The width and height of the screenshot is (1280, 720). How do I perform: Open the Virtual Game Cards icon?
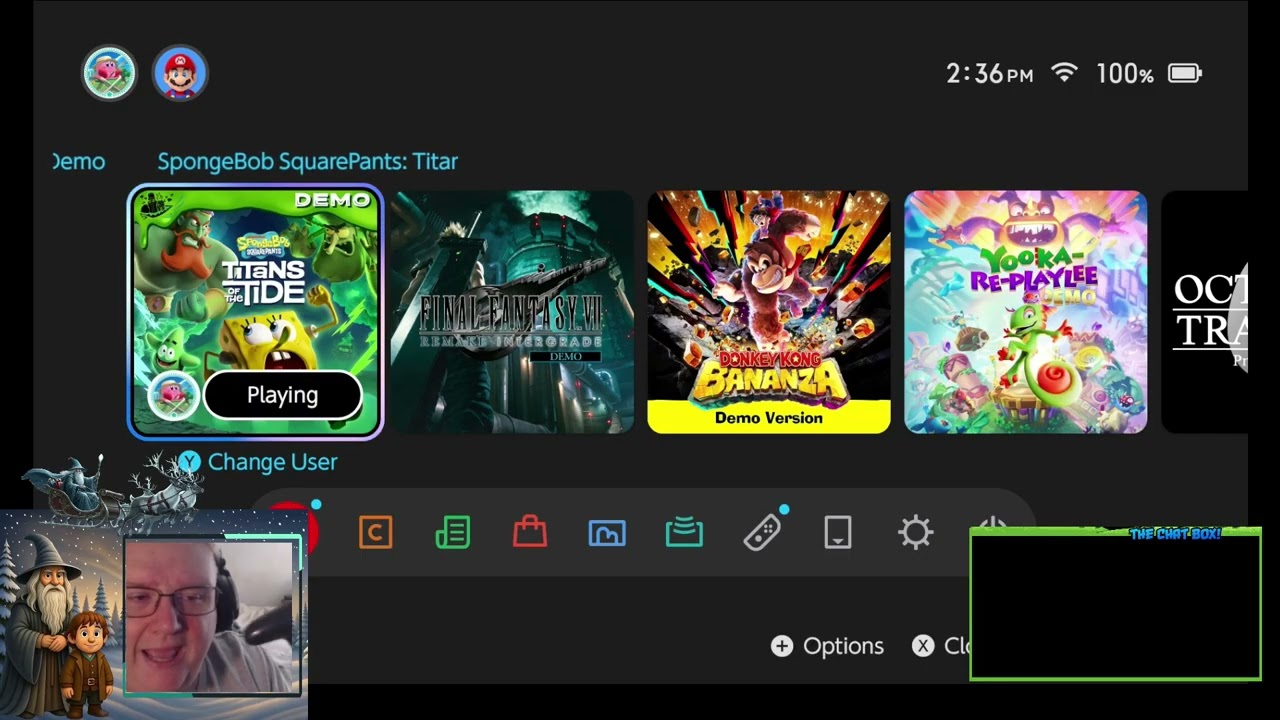tap(838, 533)
